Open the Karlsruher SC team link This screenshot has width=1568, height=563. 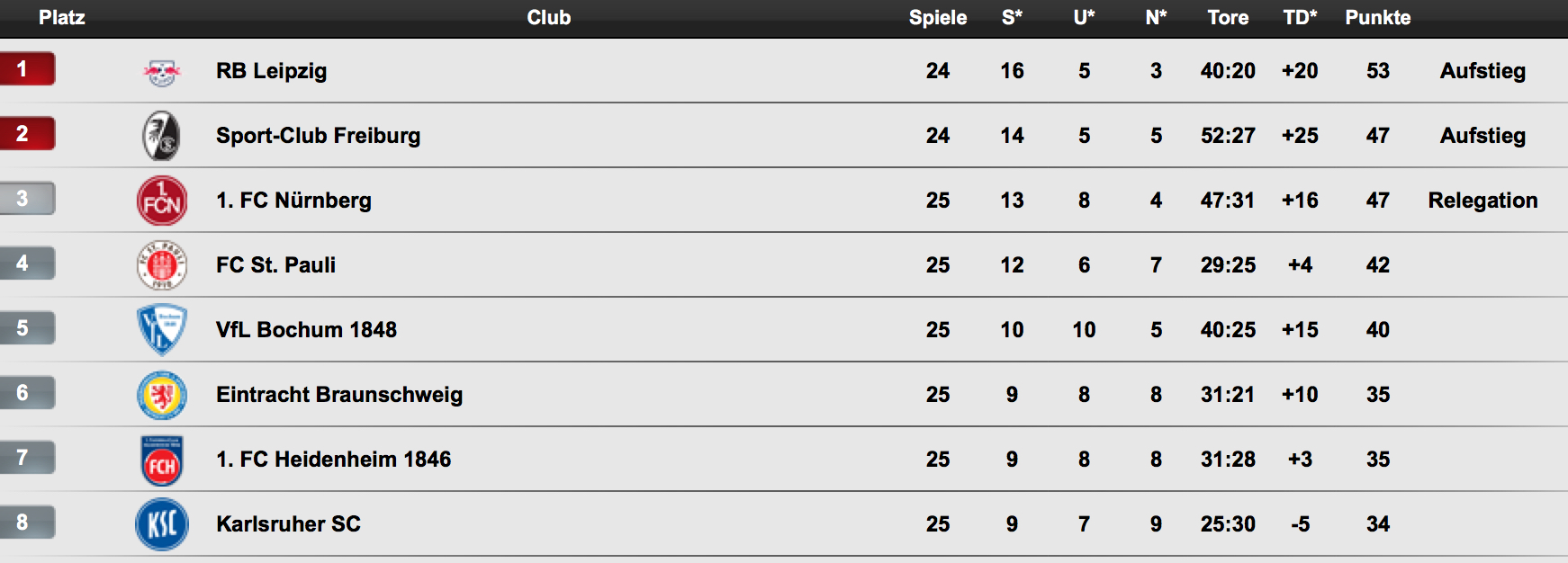tap(288, 524)
